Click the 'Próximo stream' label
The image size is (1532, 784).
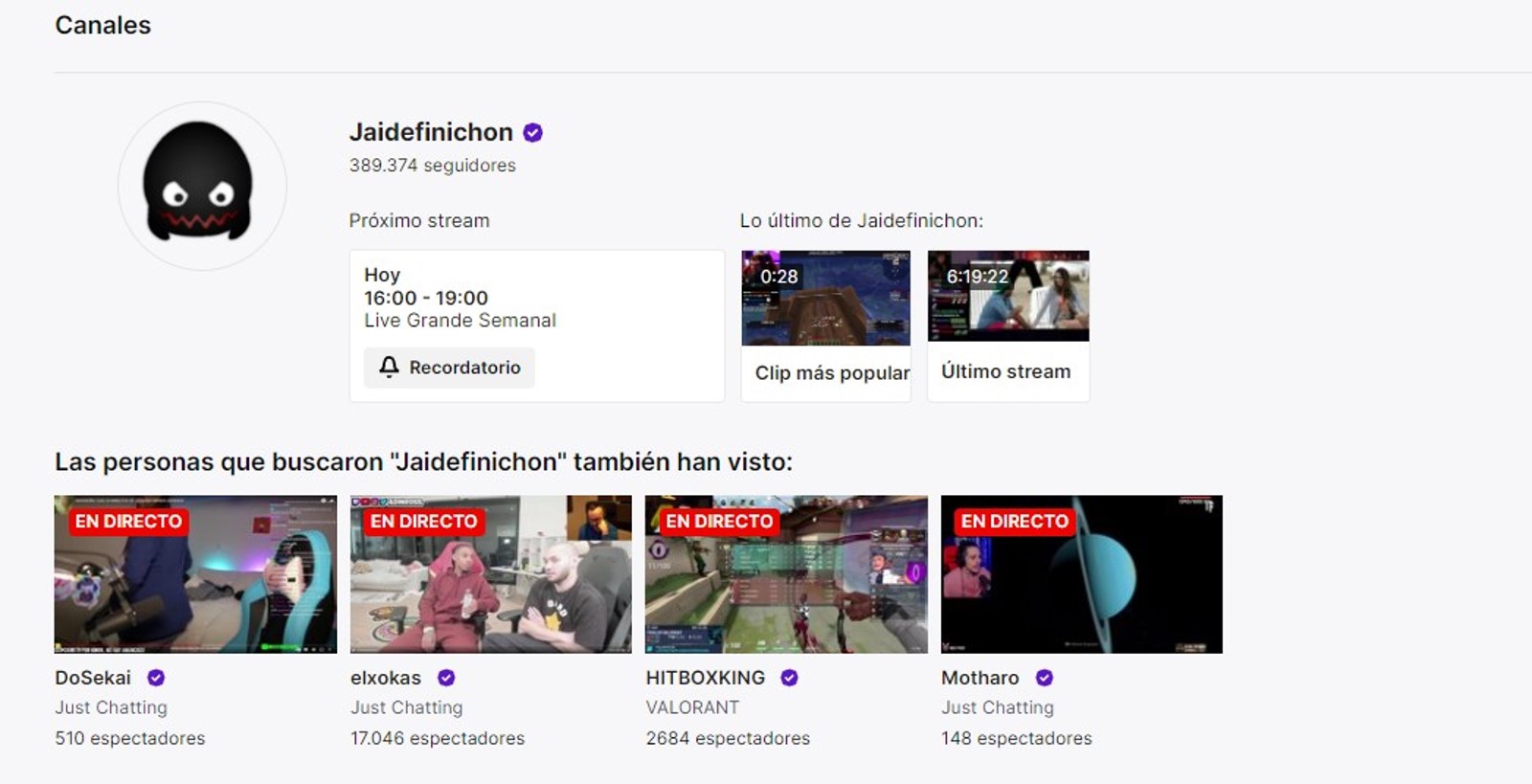click(x=419, y=221)
